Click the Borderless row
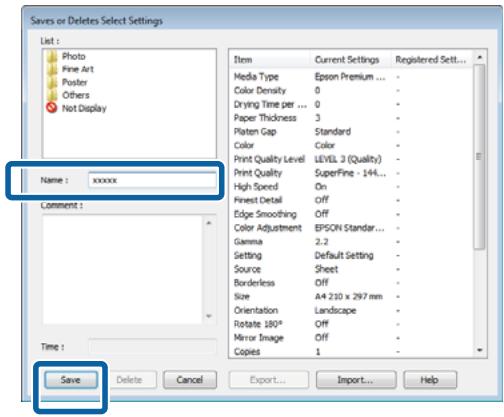 (x=351, y=283)
